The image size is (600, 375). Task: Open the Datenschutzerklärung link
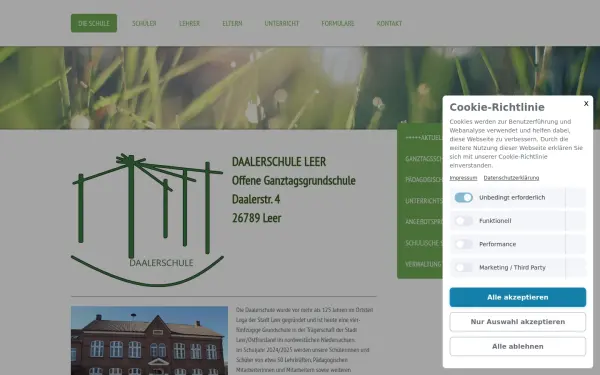click(x=511, y=178)
